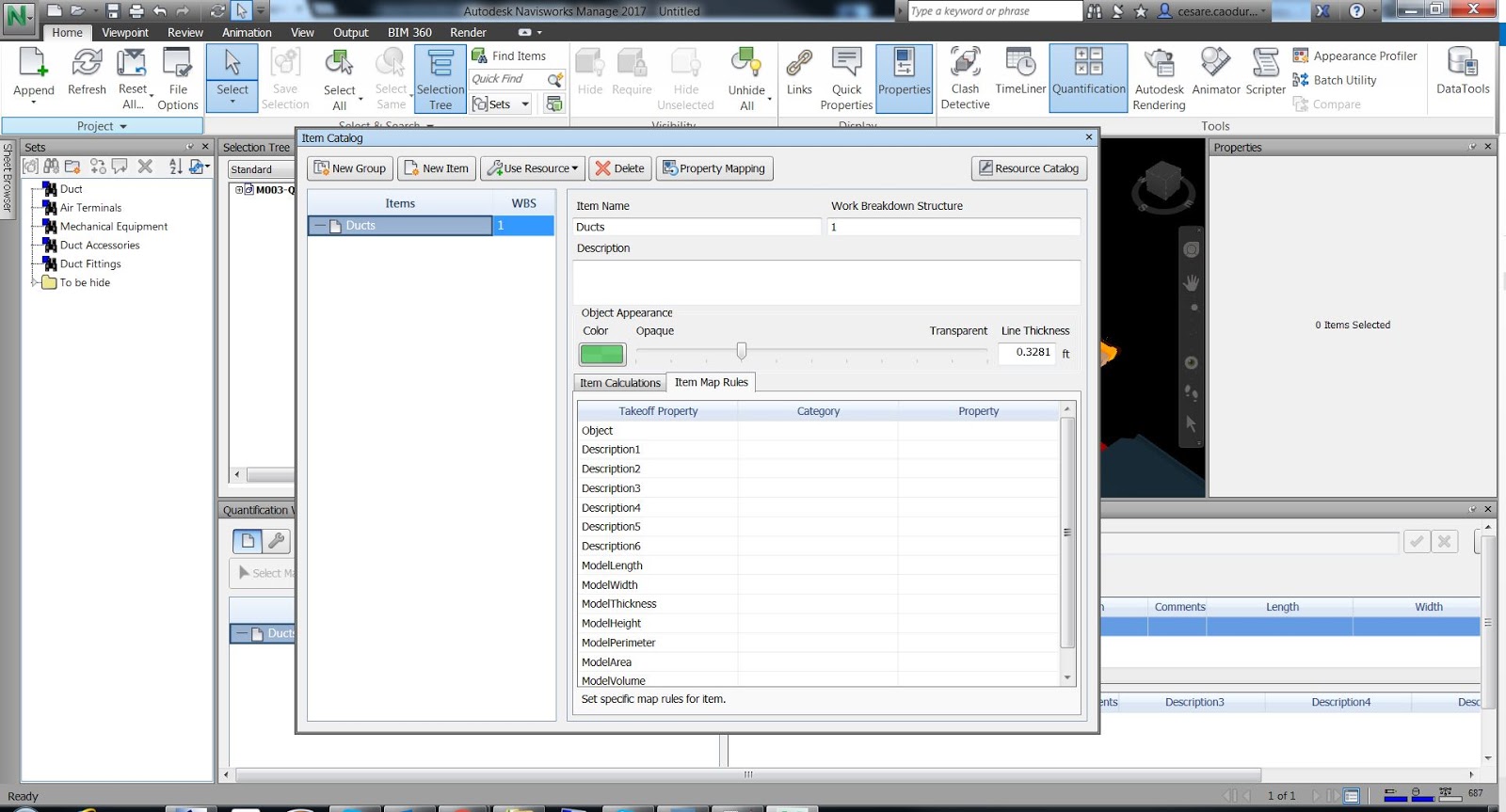This screenshot has width=1506, height=812.
Task: Click the transparency slider handle
Action: coord(742,351)
